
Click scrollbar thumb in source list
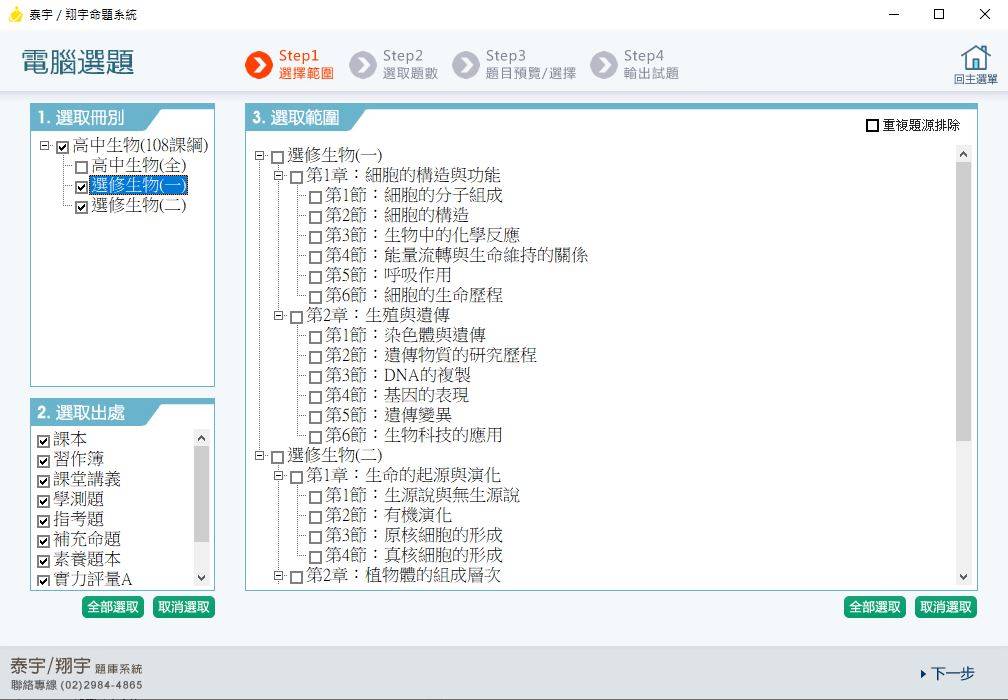(x=201, y=494)
